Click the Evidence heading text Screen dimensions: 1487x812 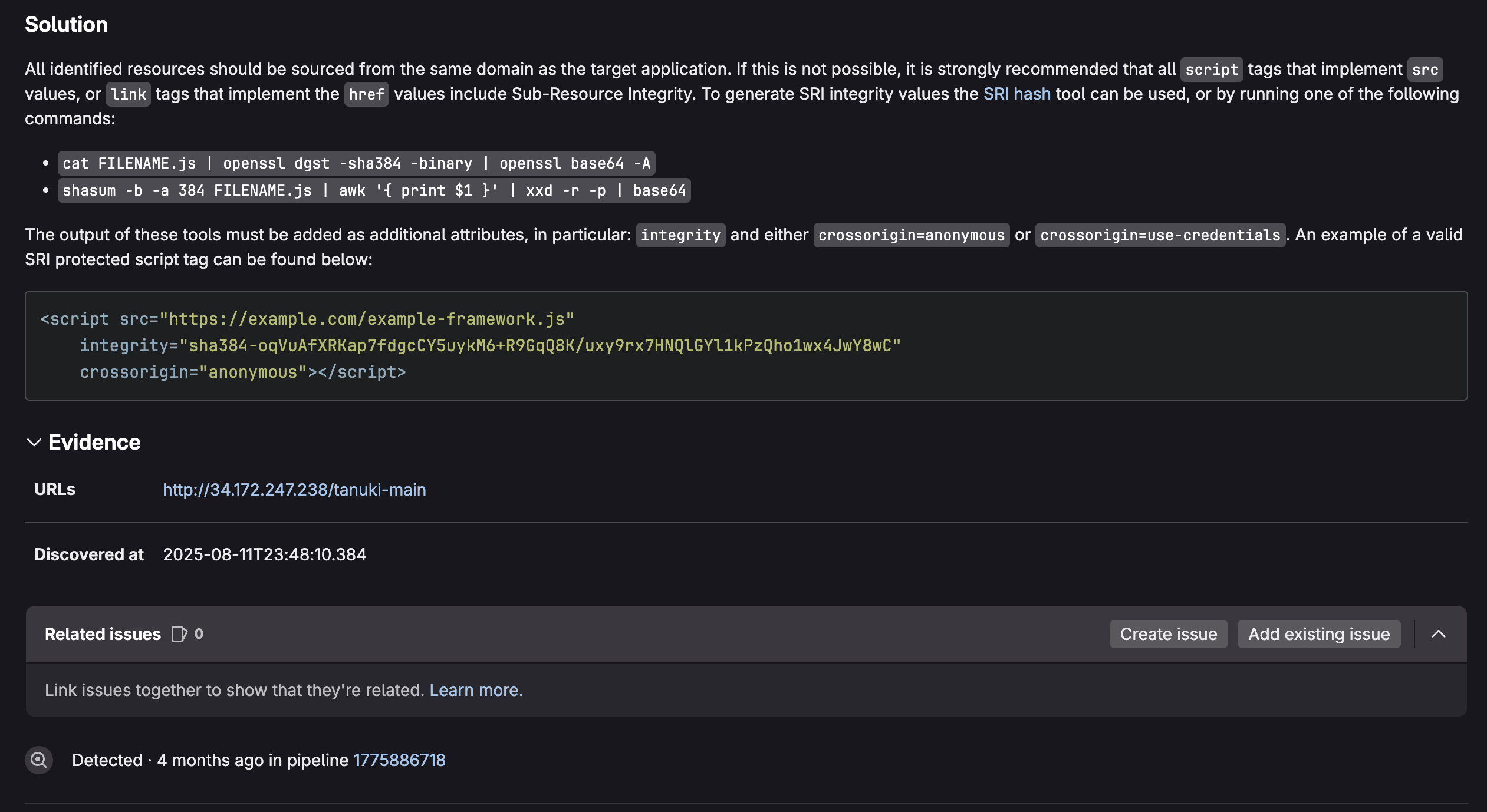click(94, 443)
